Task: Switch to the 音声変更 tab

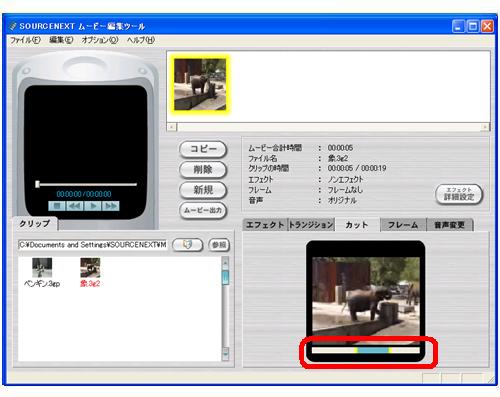Action: pos(449,225)
